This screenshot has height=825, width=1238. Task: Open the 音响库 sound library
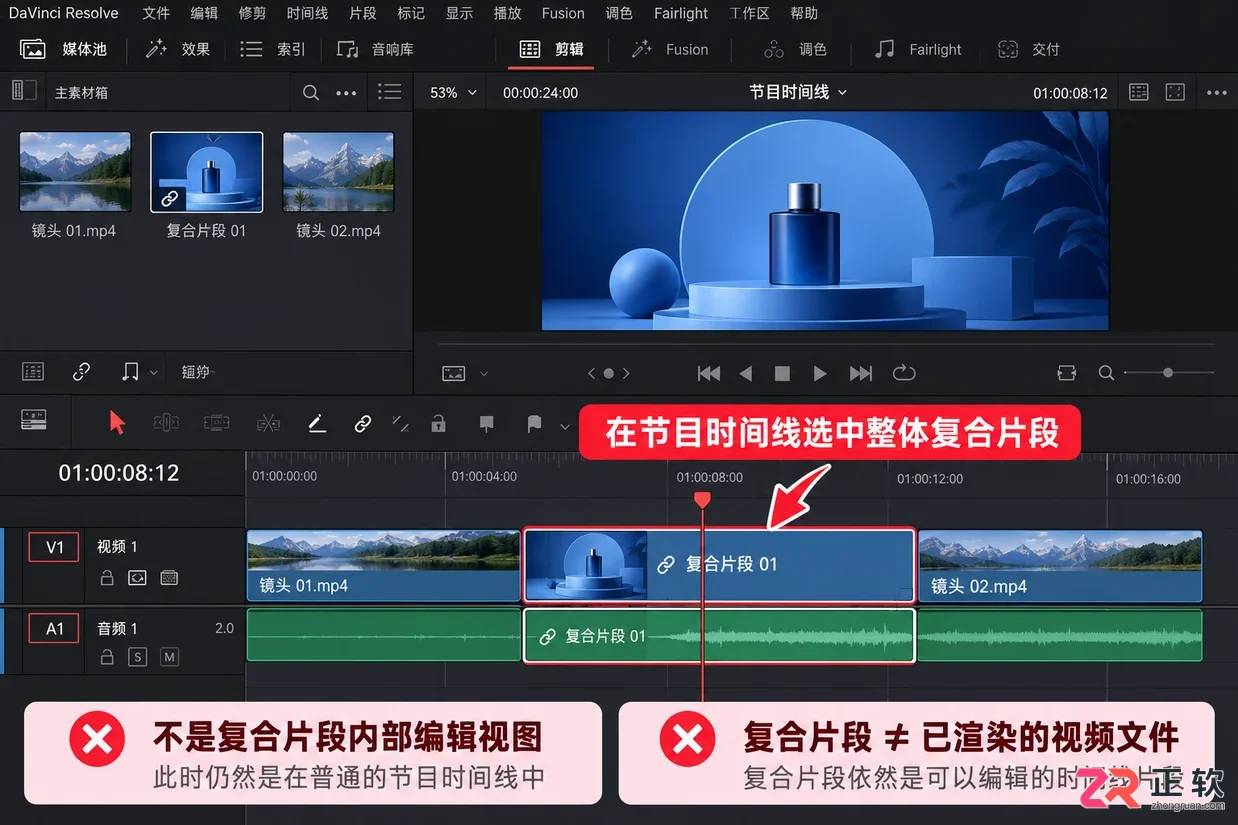click(375, 49)
